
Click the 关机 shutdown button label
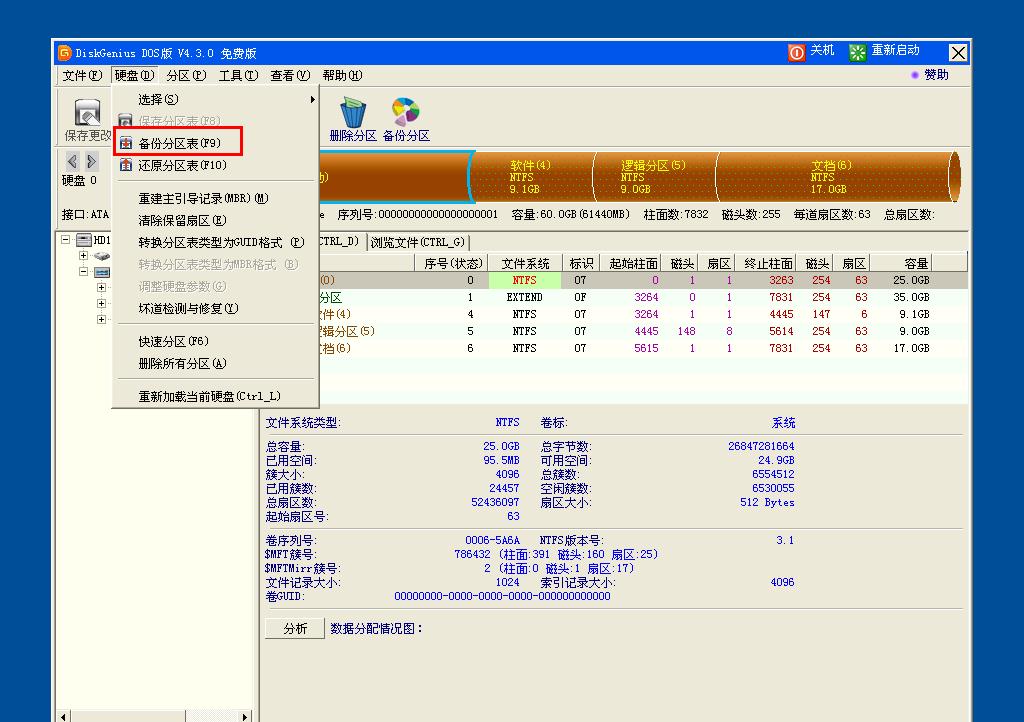tap(822, 50)
